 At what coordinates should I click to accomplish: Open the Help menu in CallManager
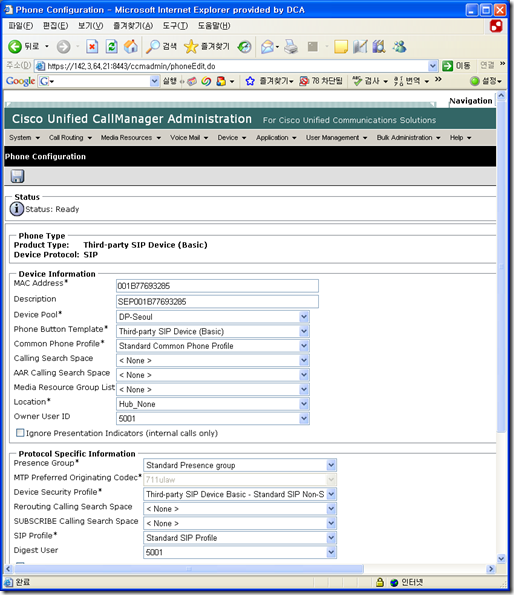pos(460,137)
